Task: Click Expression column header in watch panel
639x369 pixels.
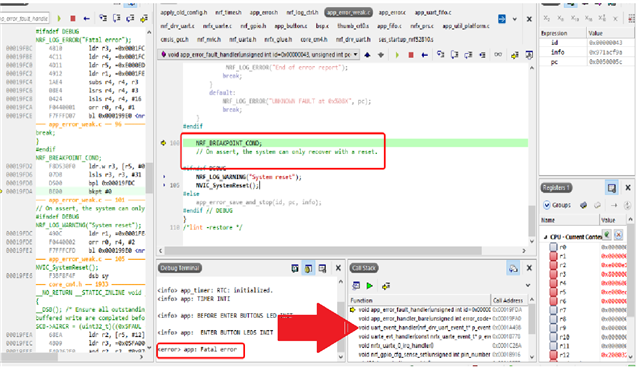Action: tap(563, 33)
